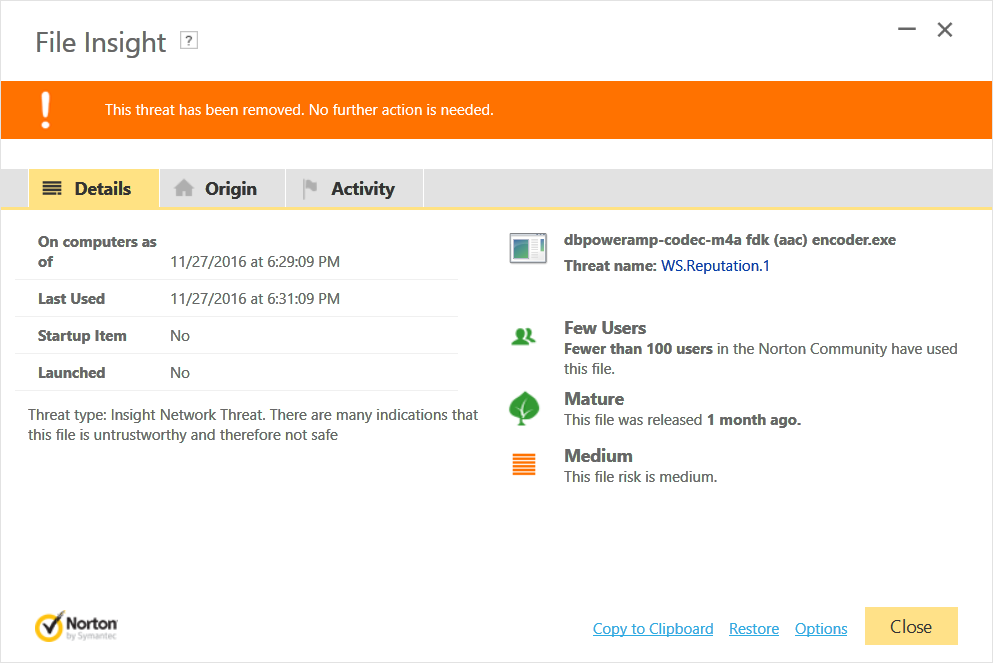
Task: Click the File Insight title text
Action: click(x=101, y=42)
